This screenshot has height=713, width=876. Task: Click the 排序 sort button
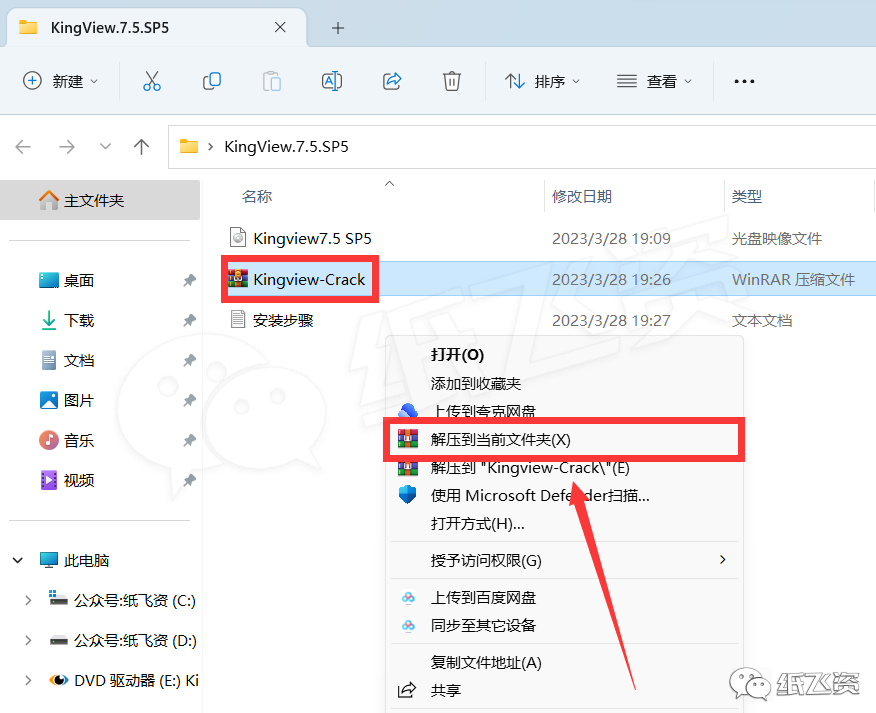pyautogui.click(x=542, y=82)
